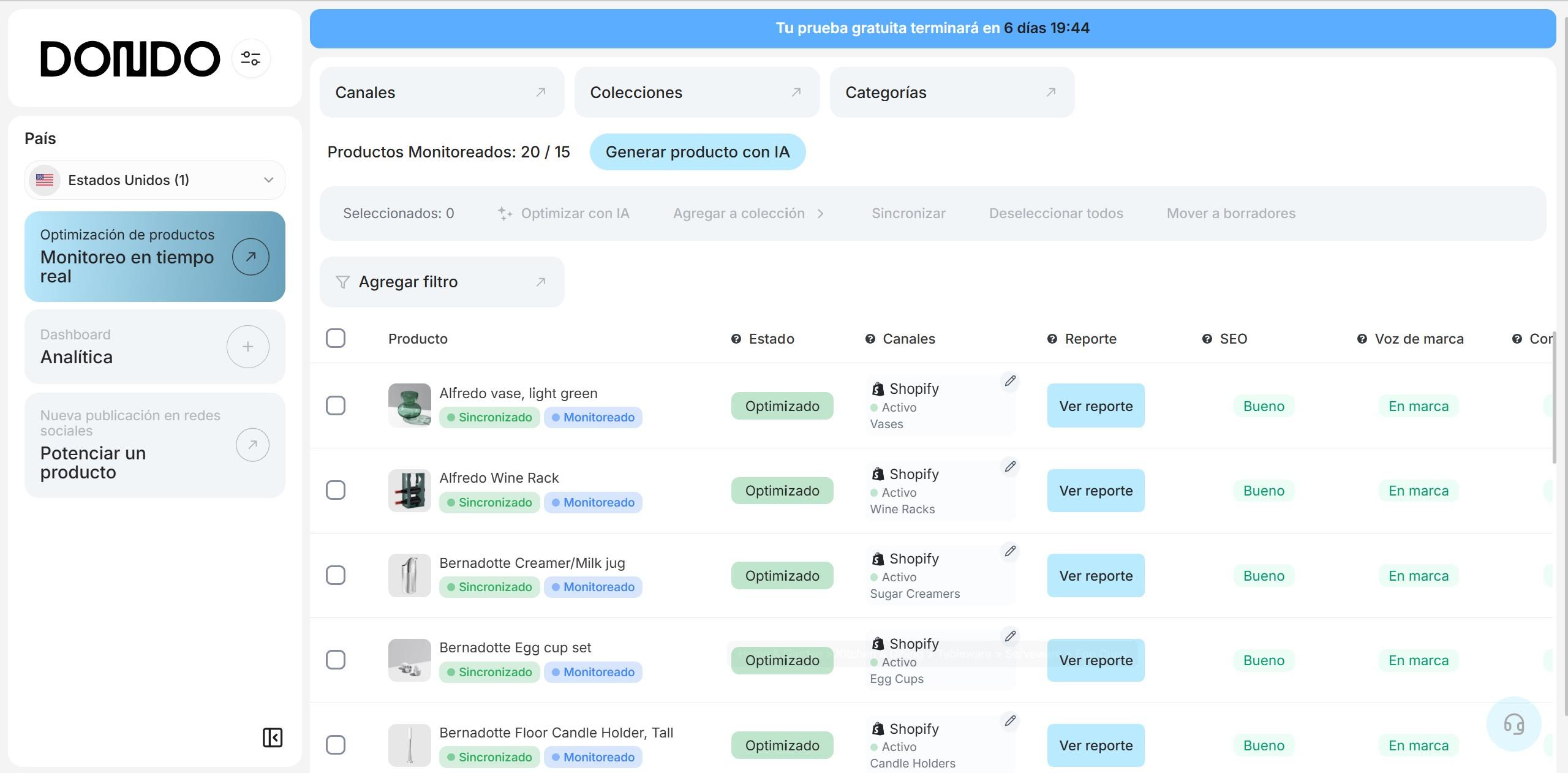Image resolution: width=1568 pixels, height=773 pixels.
Task: Click the vertical scrollbar of the product table
Action: (x=1554, y=398)
